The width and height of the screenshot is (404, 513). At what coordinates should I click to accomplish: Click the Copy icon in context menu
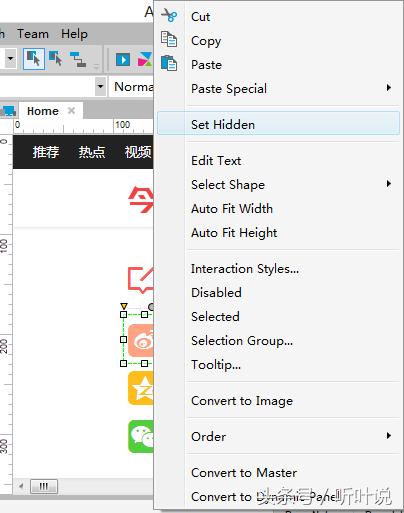pos(169,39)
